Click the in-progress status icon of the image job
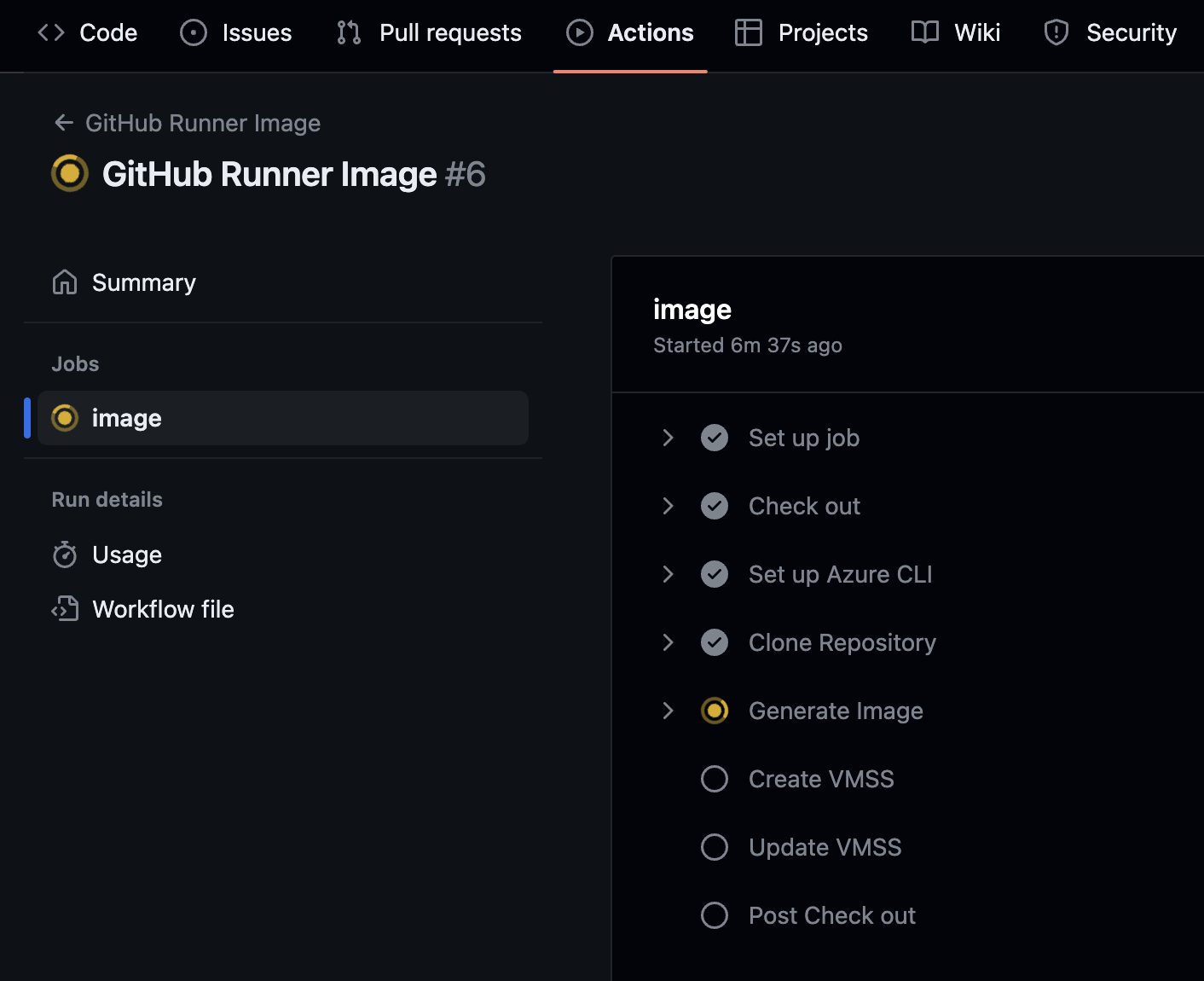The image size is (1204, 981). click(65, 418)
